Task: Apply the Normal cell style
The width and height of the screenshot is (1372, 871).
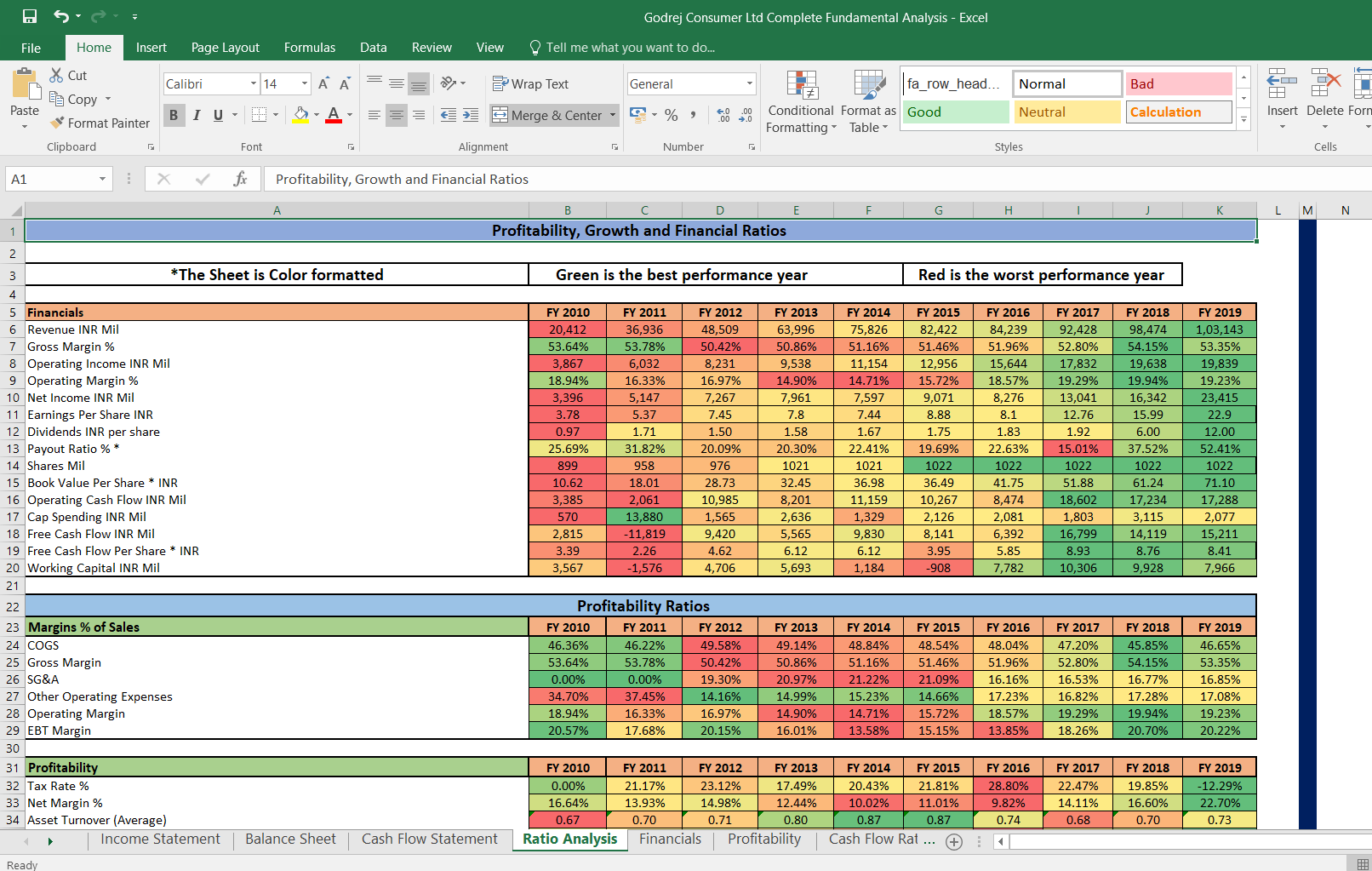Action: tap(1067, 83)
